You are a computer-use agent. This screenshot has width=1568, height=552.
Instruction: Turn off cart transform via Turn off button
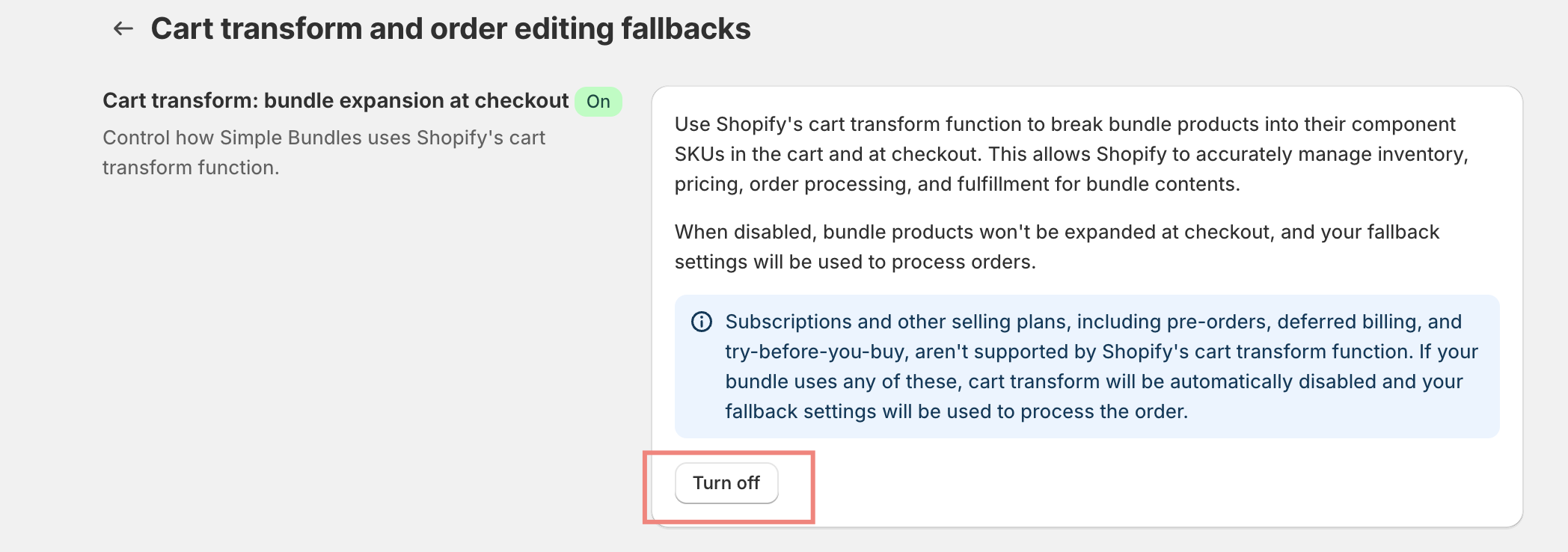(x=726, y=483)
